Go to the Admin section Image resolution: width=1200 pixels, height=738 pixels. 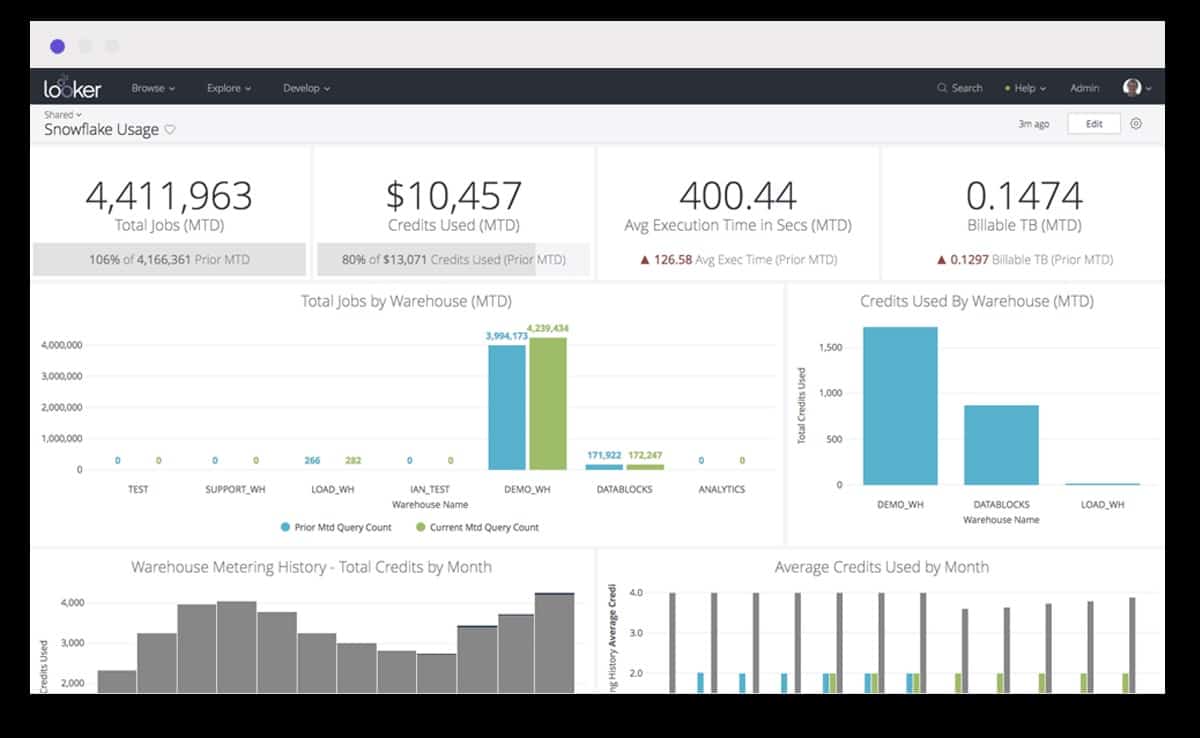(x=1085, y=88)
